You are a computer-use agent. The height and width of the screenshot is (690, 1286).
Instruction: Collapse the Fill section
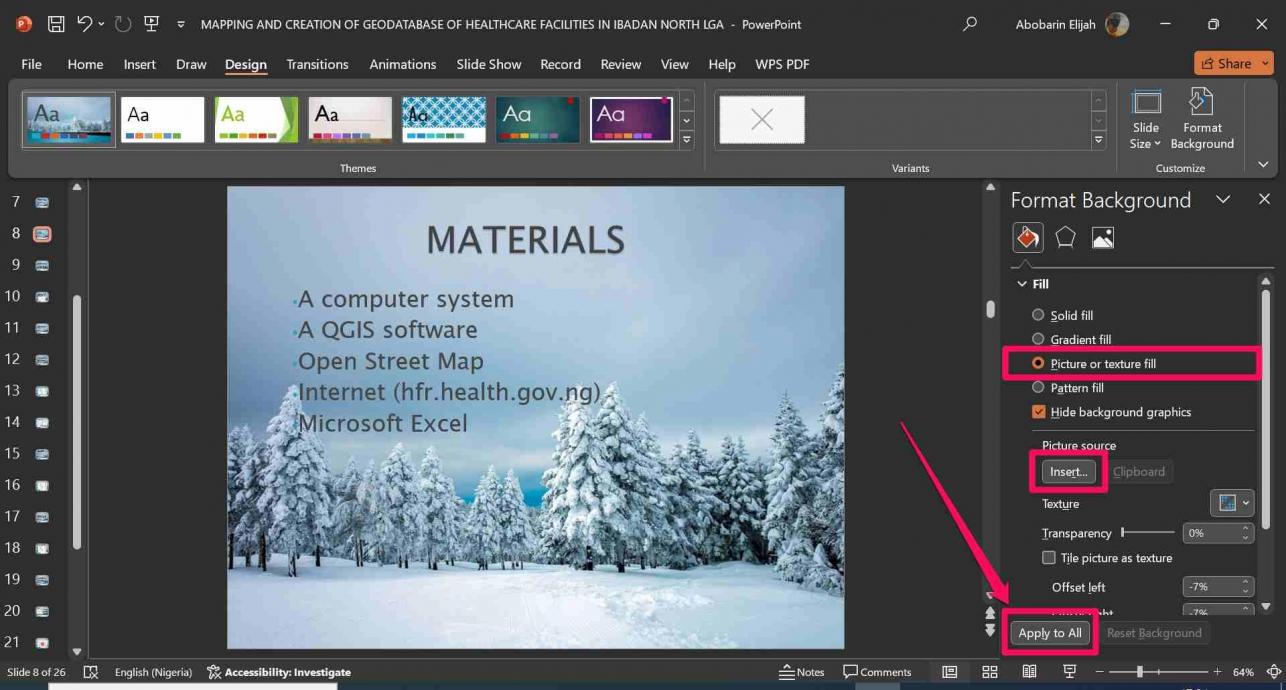pyautogui.click(x=1022, y=284)
